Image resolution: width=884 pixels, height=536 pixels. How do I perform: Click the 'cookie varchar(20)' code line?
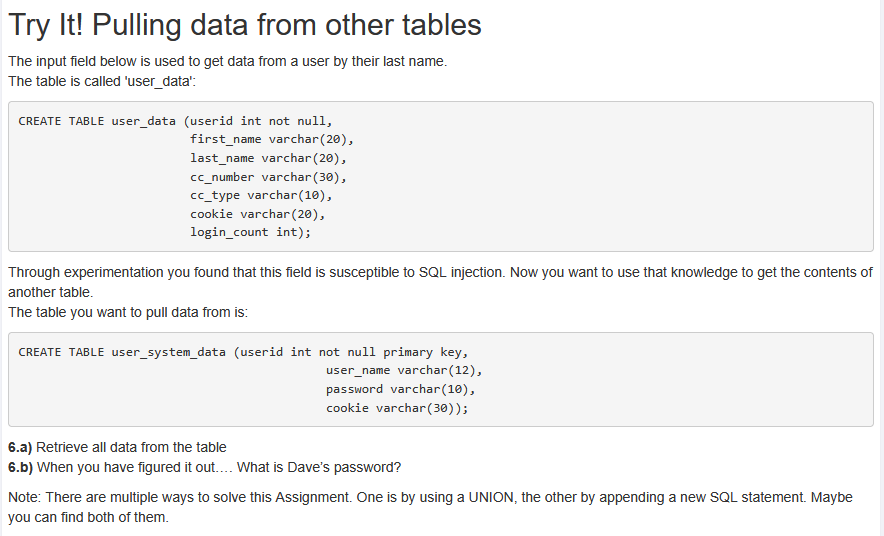(x=258, y=214)
